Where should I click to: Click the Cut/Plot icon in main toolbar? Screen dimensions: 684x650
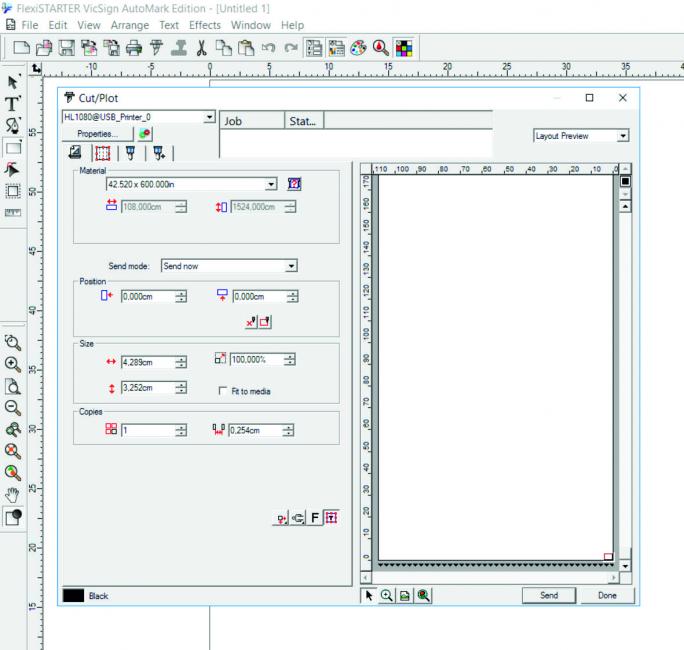pos(157,47)
